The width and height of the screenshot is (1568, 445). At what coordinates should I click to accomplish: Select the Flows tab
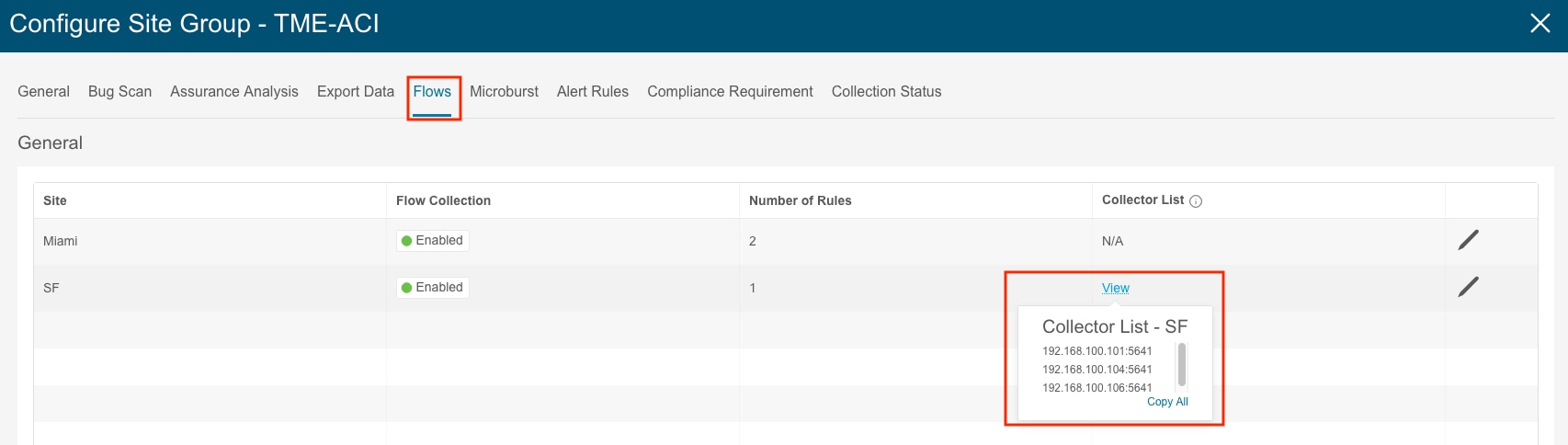432,92
